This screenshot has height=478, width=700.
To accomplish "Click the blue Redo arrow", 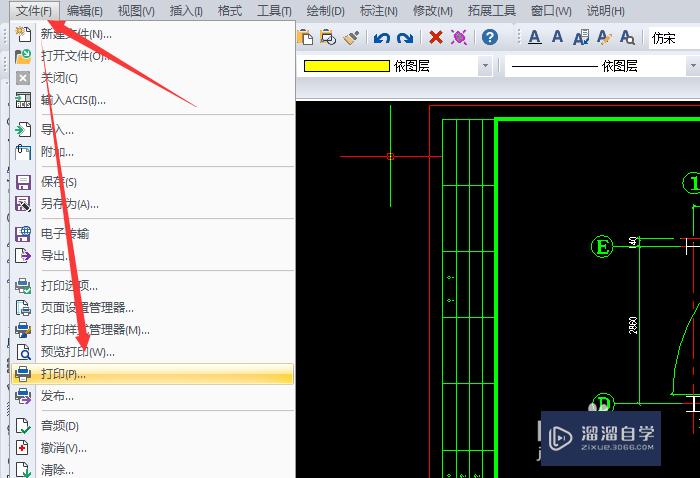I will click(x=405, y=38).
